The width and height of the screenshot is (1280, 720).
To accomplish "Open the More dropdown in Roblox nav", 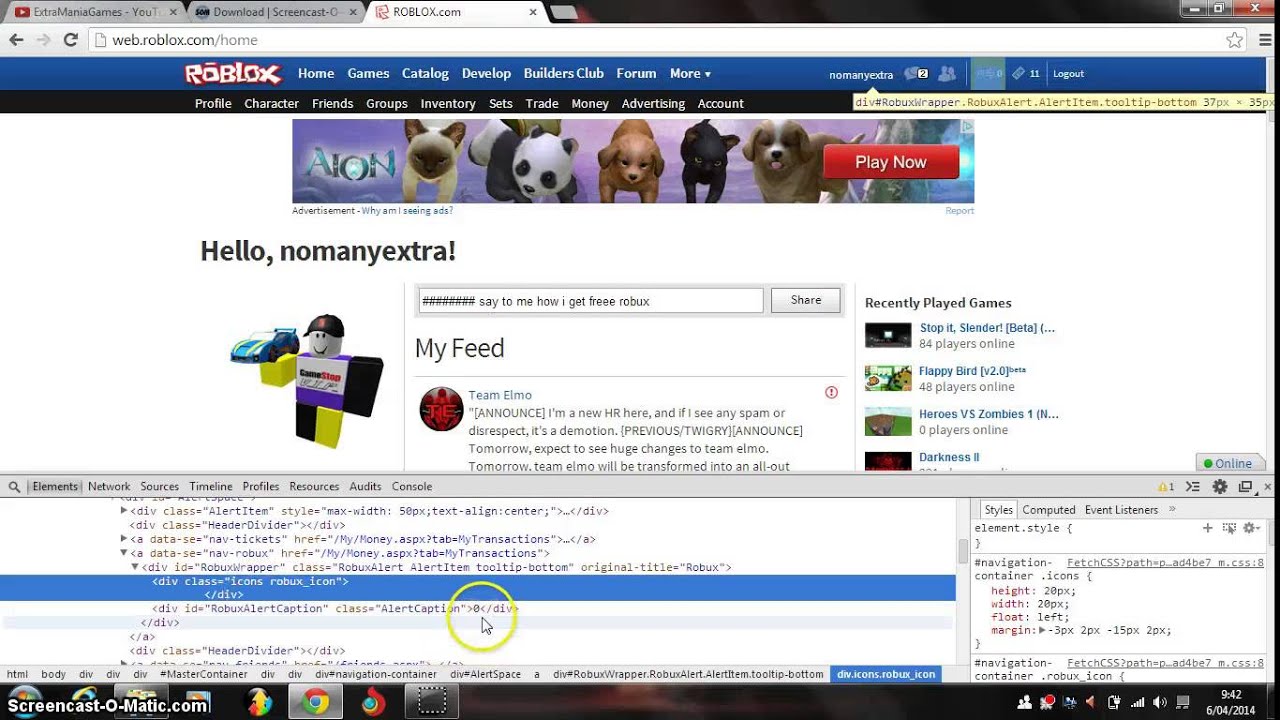I will [x=690, y=74].
